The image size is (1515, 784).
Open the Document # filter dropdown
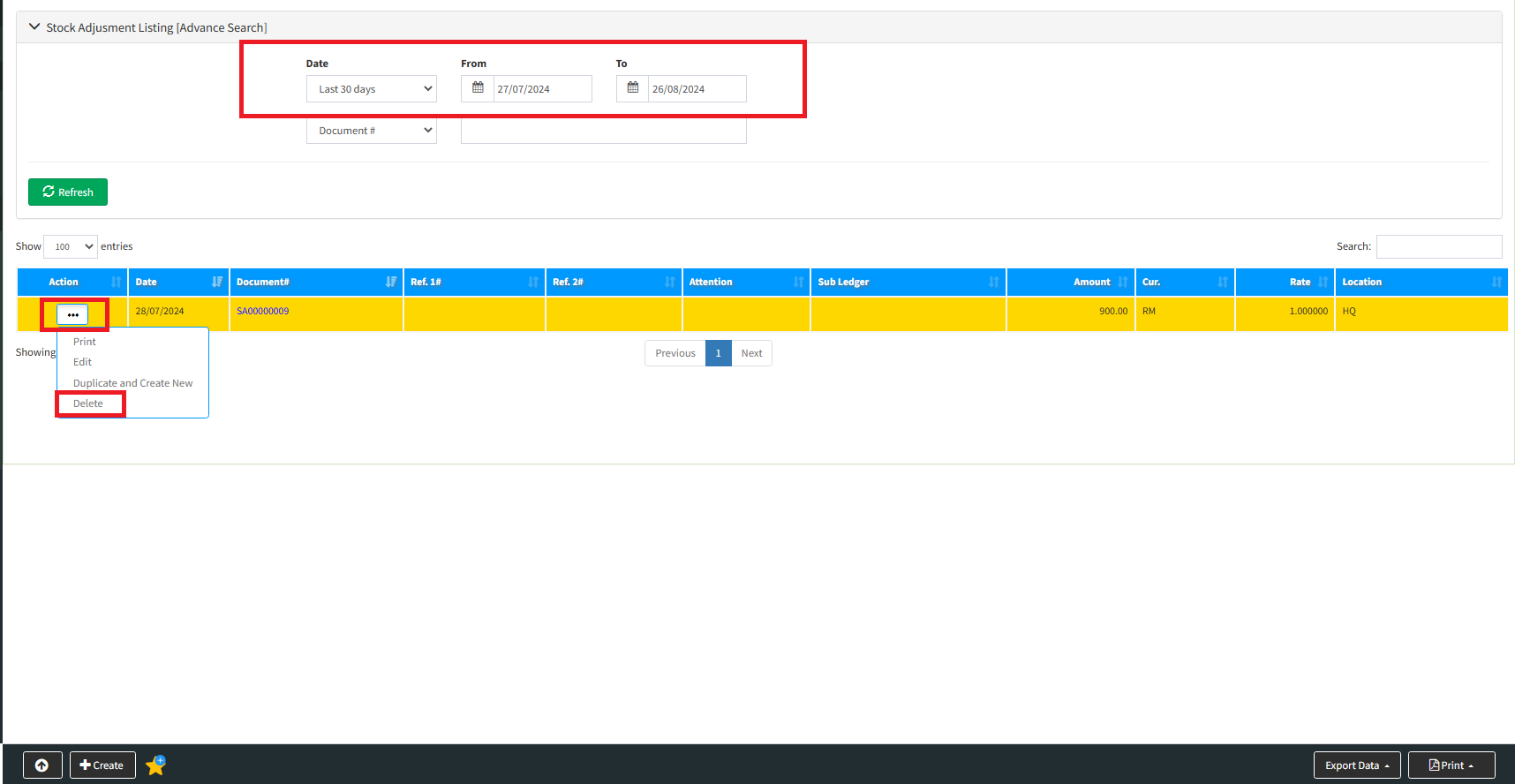point(371,131)
